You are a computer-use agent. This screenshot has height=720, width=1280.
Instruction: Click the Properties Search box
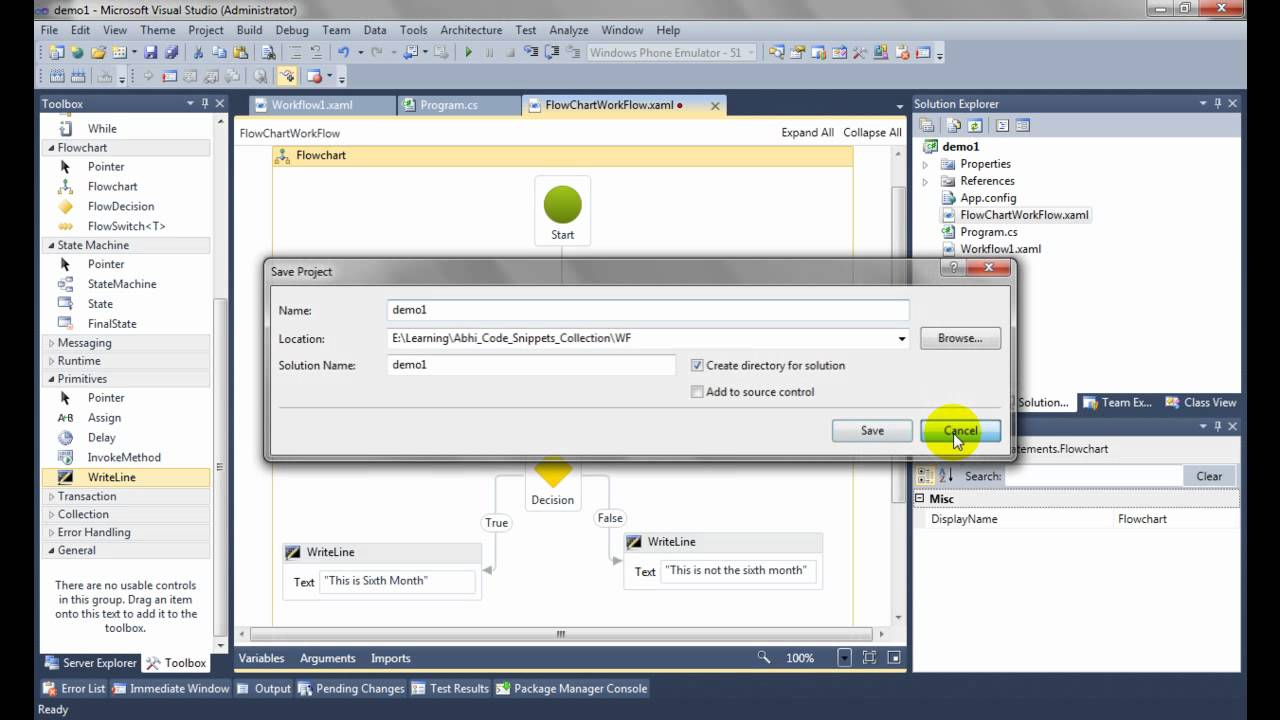[1093, 476]
